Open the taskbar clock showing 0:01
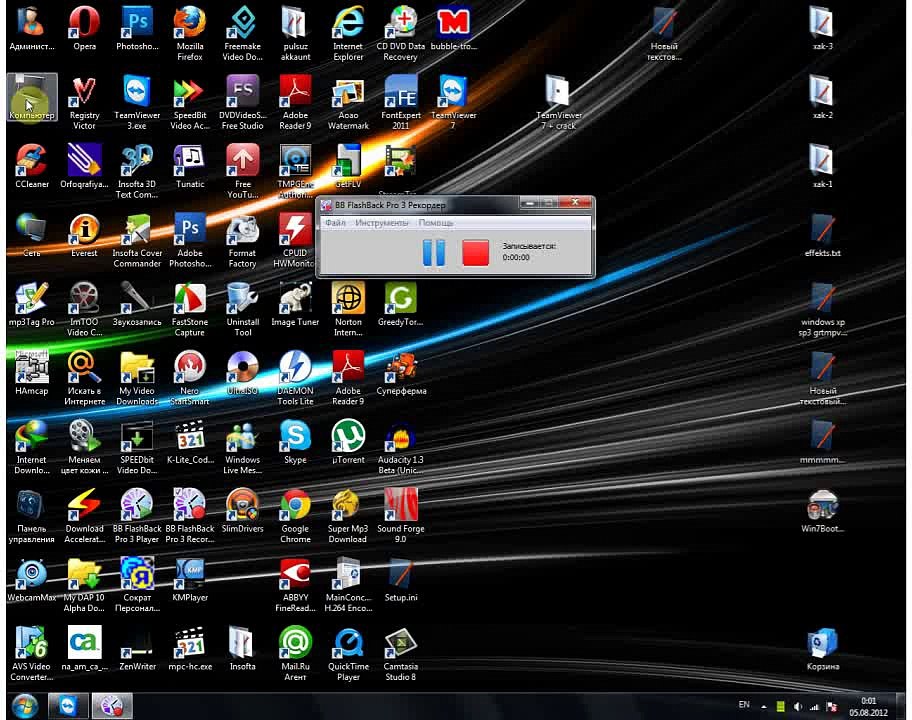This screenshot has width=912, height=720. [868, 707]
